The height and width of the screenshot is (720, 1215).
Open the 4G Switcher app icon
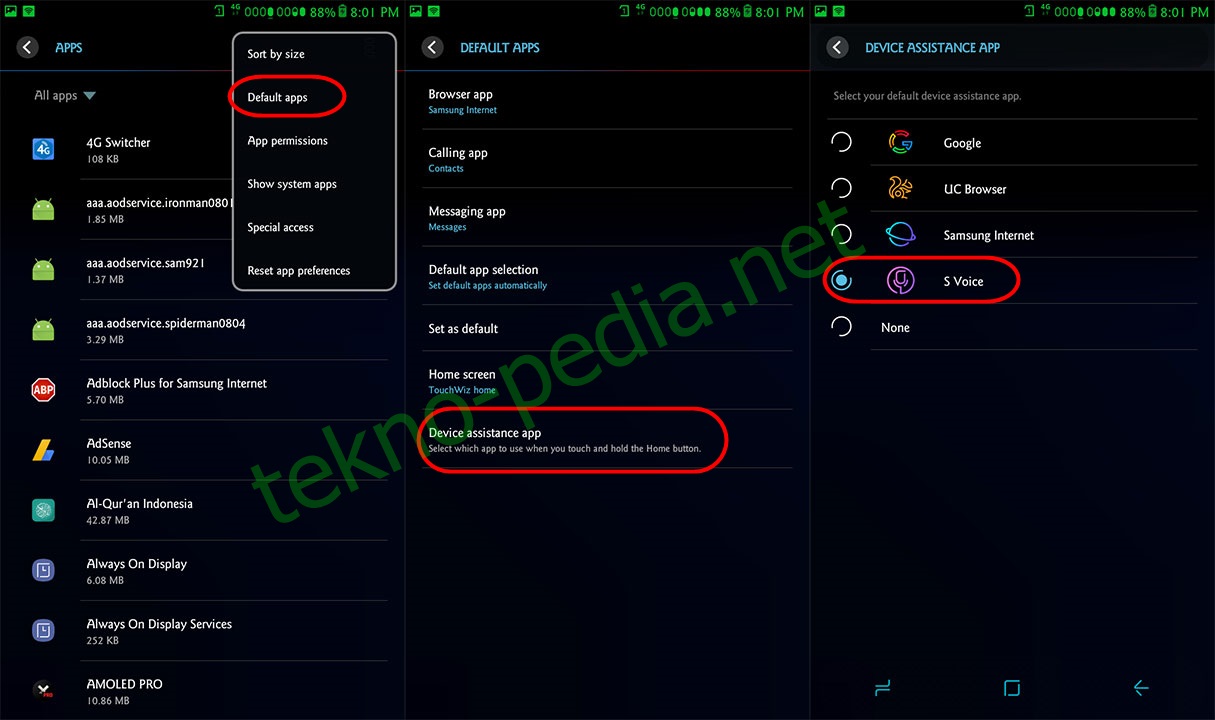point(43,150)
